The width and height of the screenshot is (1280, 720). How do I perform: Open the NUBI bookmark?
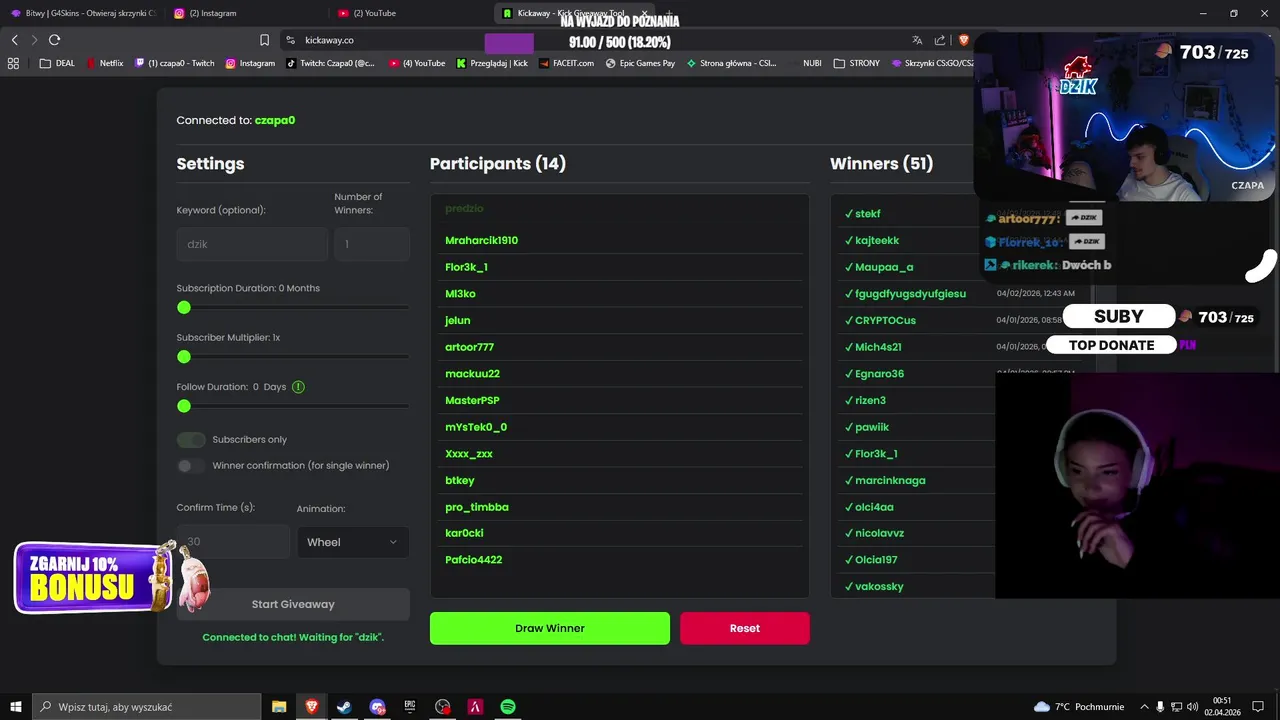pyautogui.click(x=812, y=63)
